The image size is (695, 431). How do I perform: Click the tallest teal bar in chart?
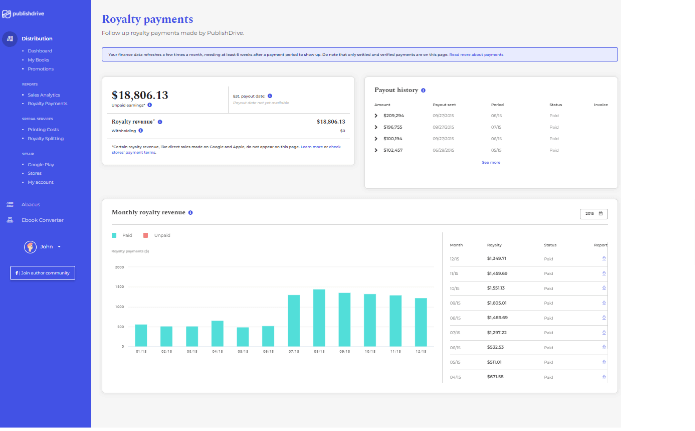(319, 318)
